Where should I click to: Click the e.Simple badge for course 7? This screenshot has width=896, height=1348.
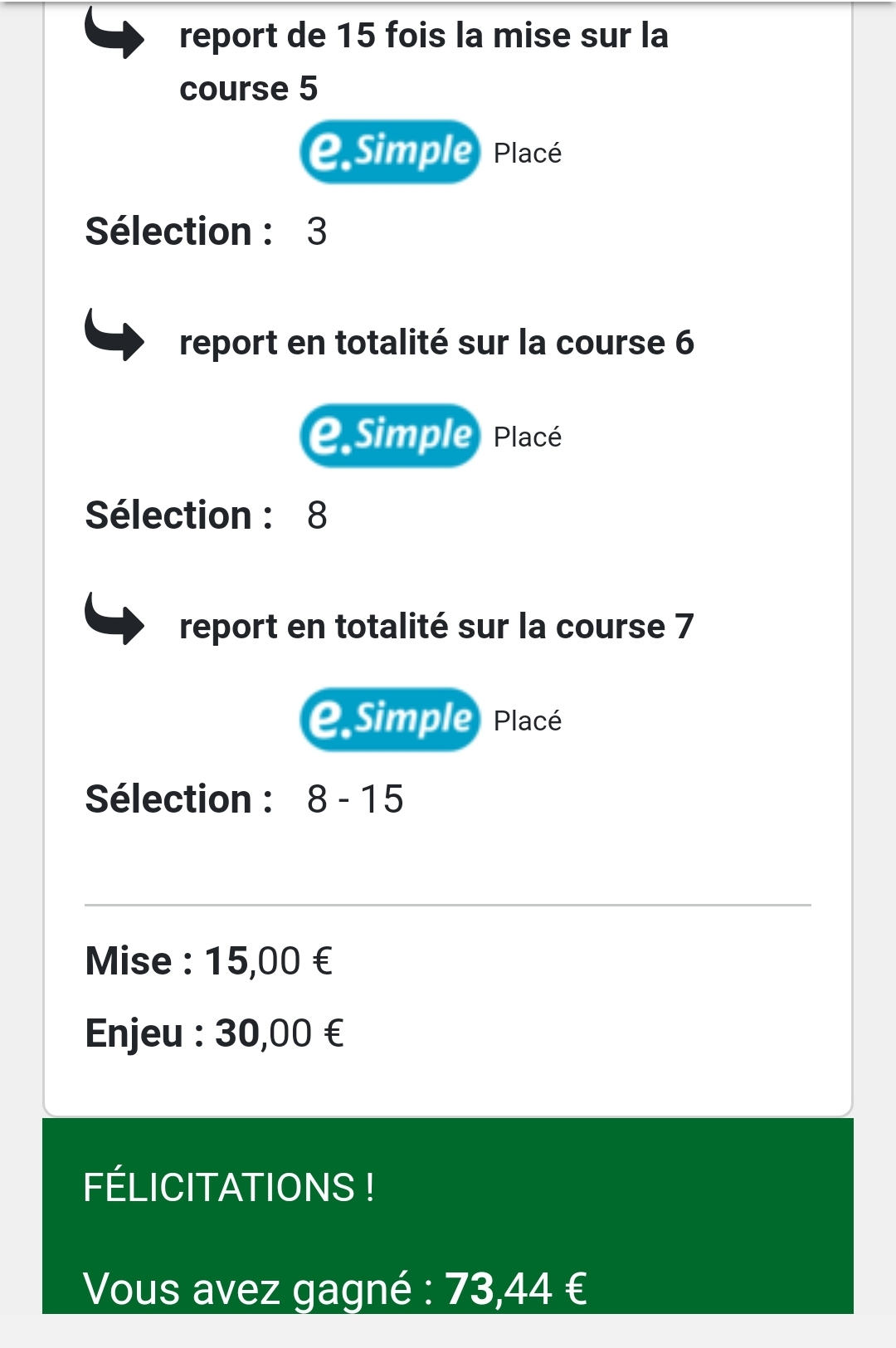[390, 720]
